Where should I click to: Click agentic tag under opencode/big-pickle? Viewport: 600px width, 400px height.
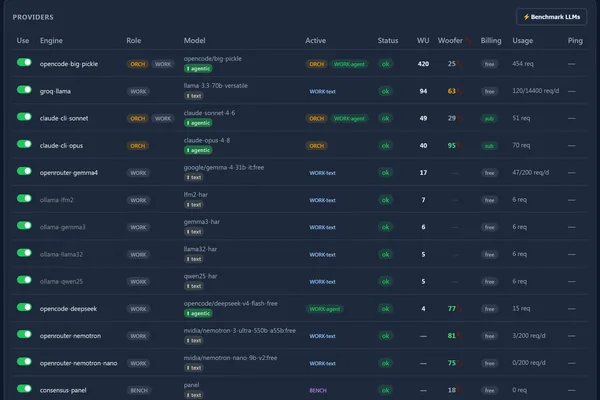[x=198, y=69]
